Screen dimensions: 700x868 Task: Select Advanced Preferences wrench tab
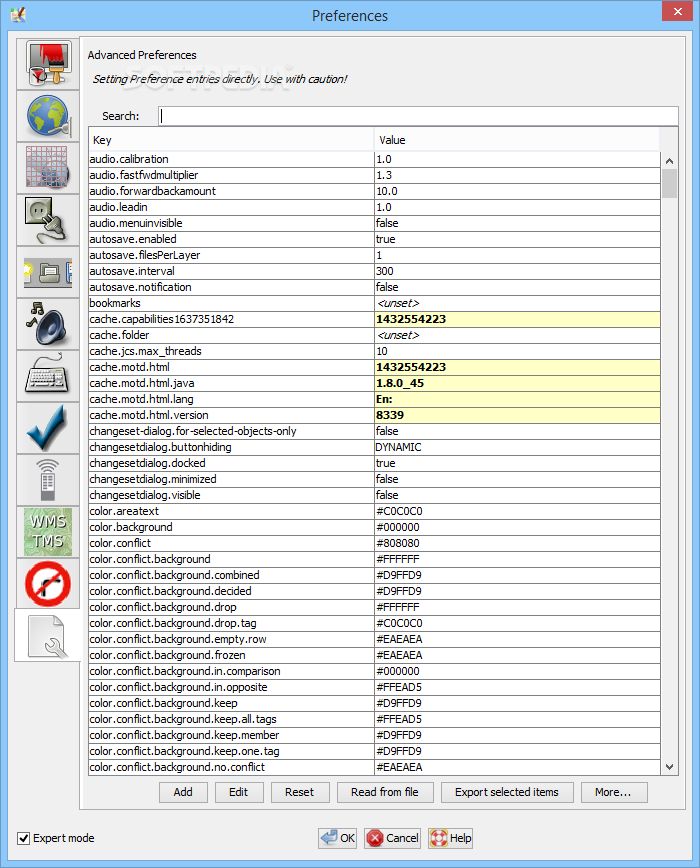click(x=48, y=636)
